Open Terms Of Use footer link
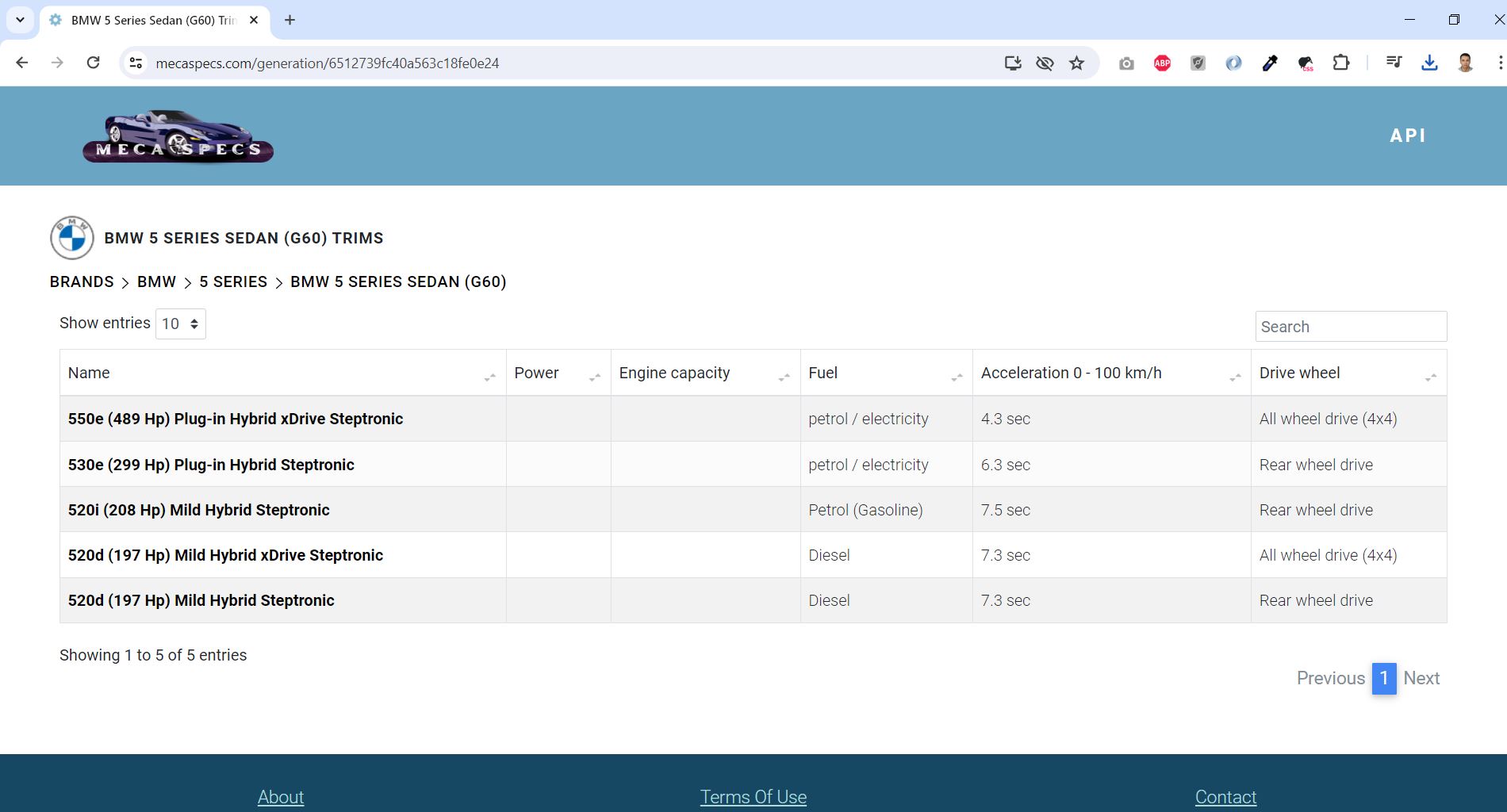Viewport: 1507px width, 812px height. [753, 797]
